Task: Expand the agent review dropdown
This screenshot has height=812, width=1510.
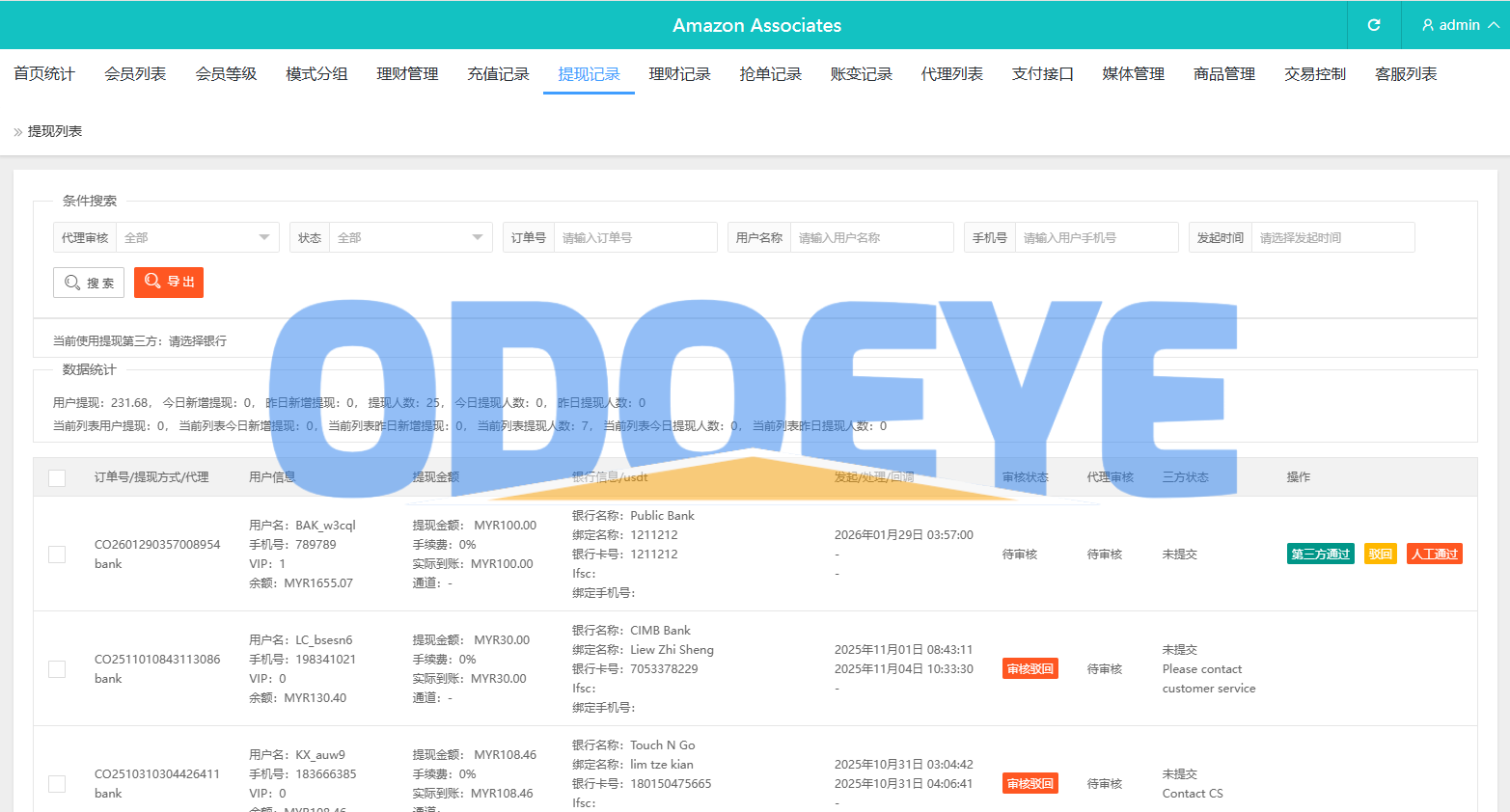Action: coord(197,238)
